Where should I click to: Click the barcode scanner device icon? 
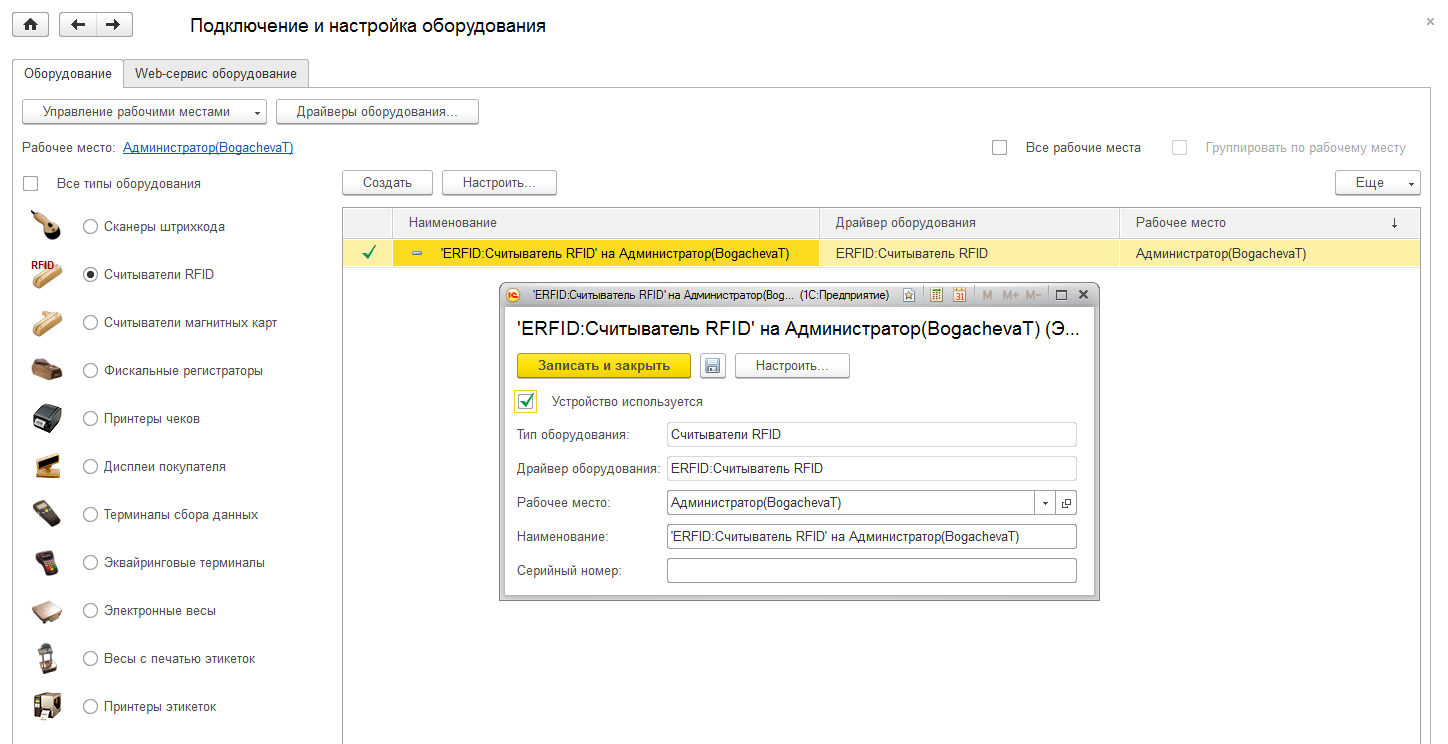45,227
